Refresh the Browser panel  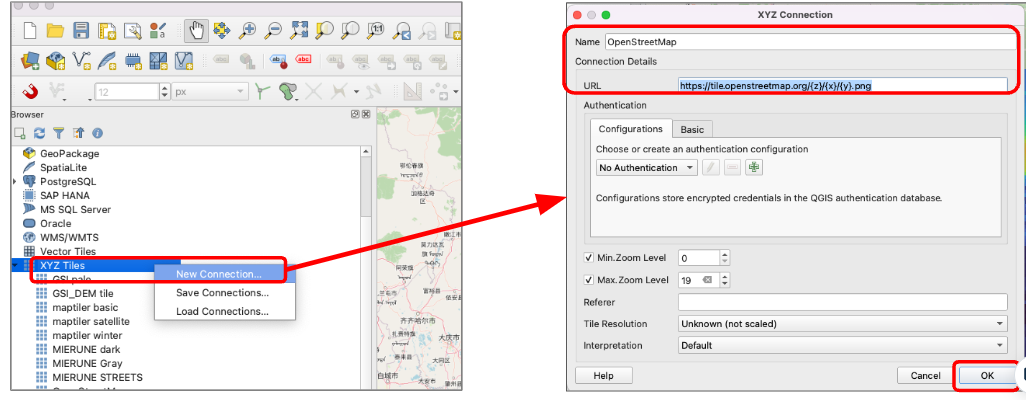[x=39, y=134]
